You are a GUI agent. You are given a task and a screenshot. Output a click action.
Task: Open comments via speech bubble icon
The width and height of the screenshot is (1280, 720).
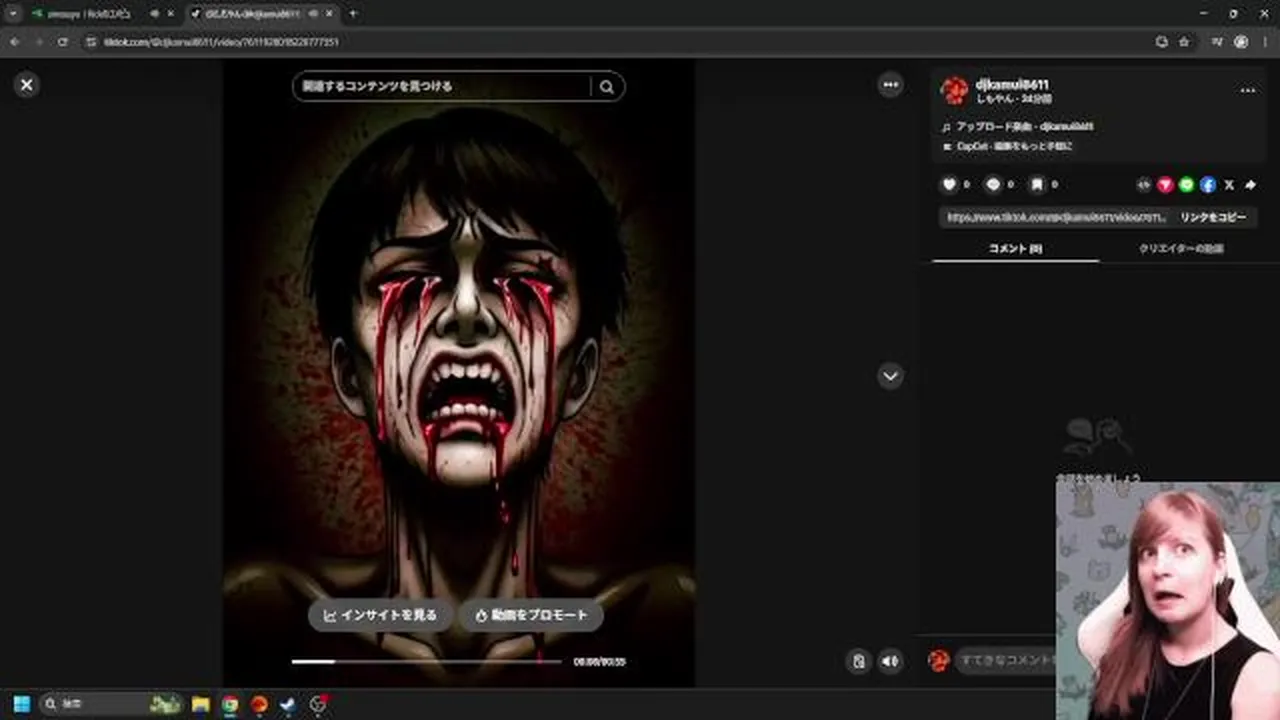click(x=993, y=185)
